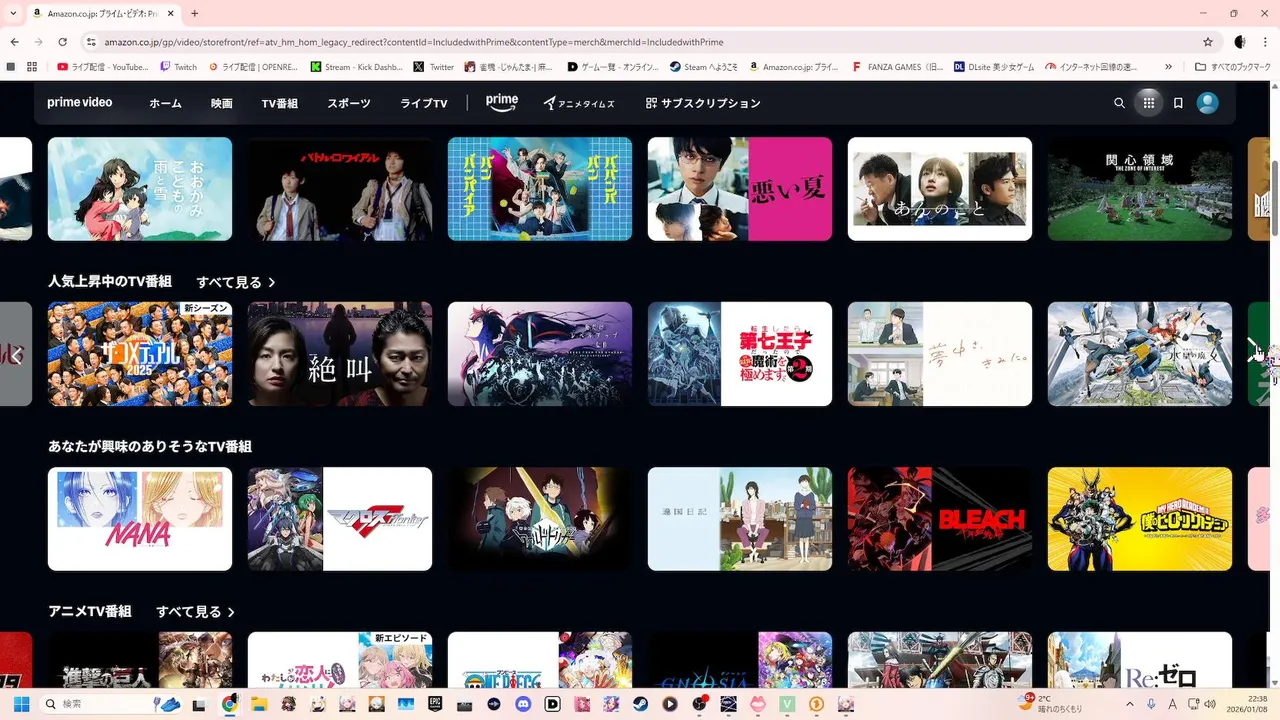Image resolution: width=1280 pixels, height=720 pixels.
Task: Open the すべてのブックマーク folder
Action: (1232, 67)
